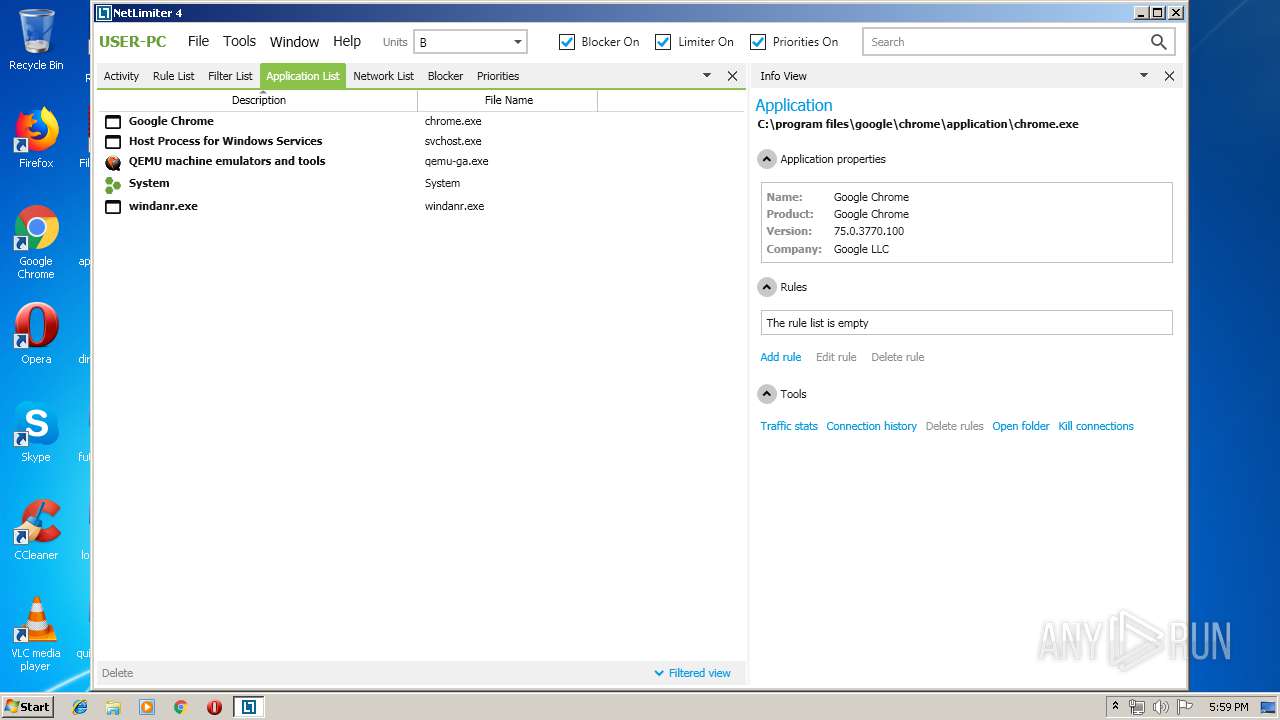Click the Google Chrome row icon
The image size is (1280, 720).
click(x=113, y=122)
